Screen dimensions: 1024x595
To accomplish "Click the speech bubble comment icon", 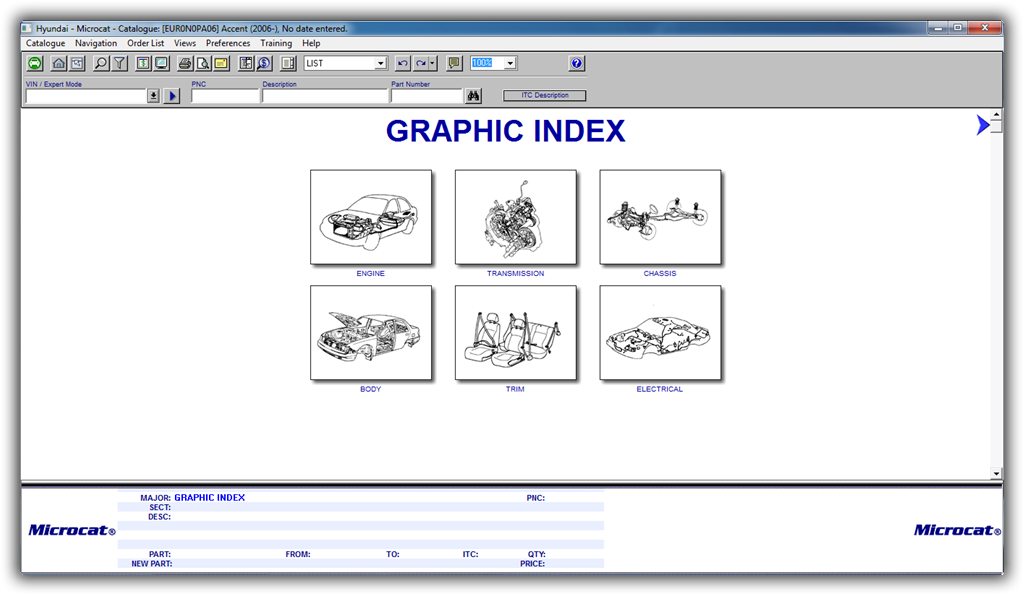I will click(454, 63).
